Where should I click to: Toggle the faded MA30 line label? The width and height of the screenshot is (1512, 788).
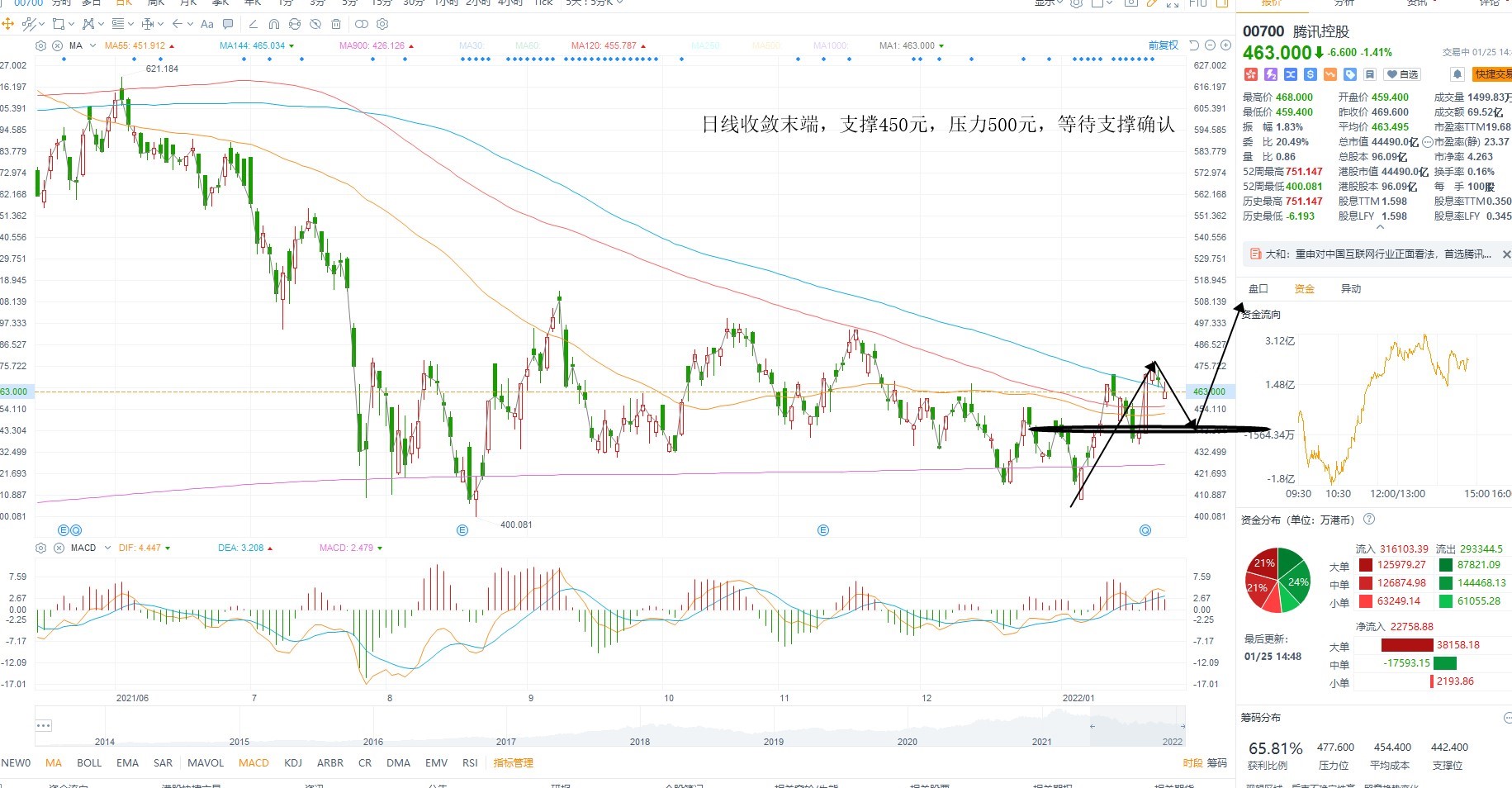472,45
